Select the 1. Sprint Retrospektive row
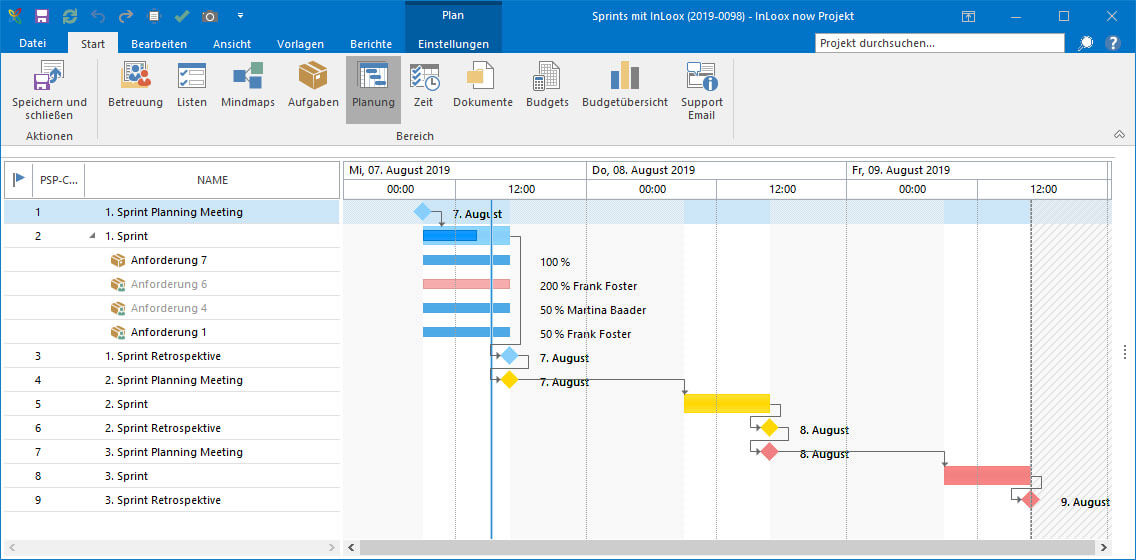1136x560 pixels. tap(172, 356)
